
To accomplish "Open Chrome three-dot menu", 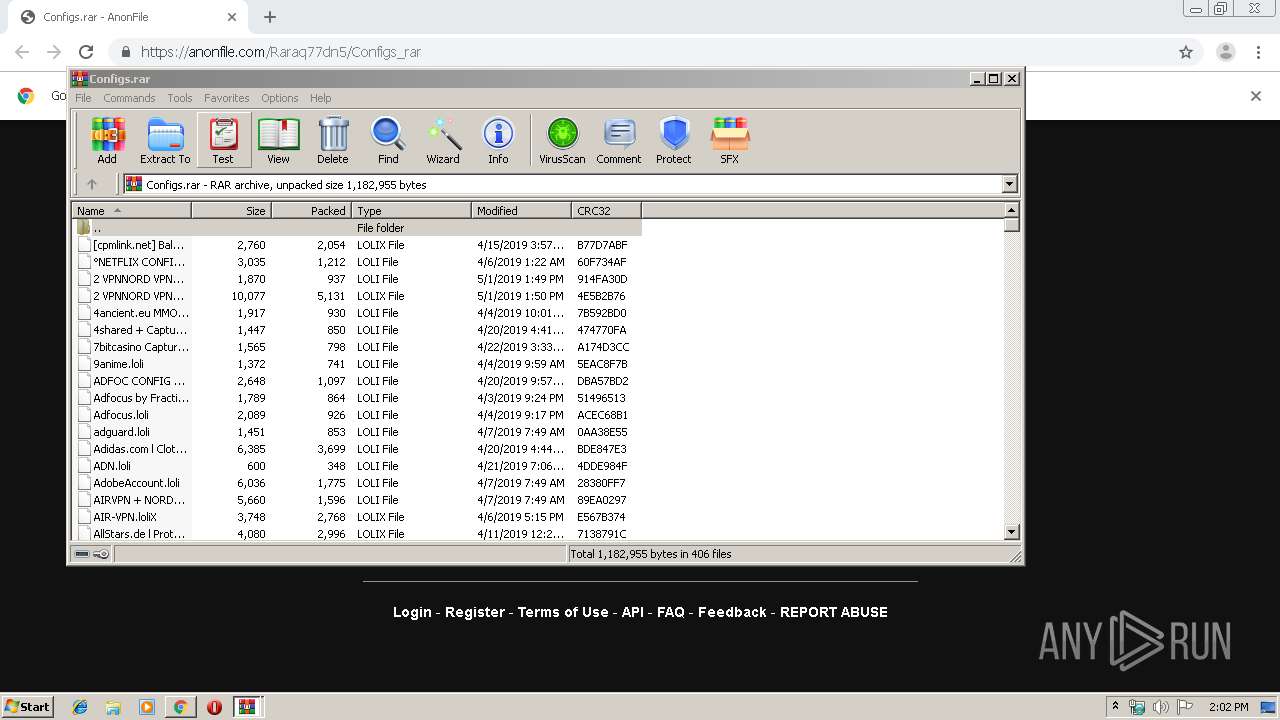I will coord(1258,52).
